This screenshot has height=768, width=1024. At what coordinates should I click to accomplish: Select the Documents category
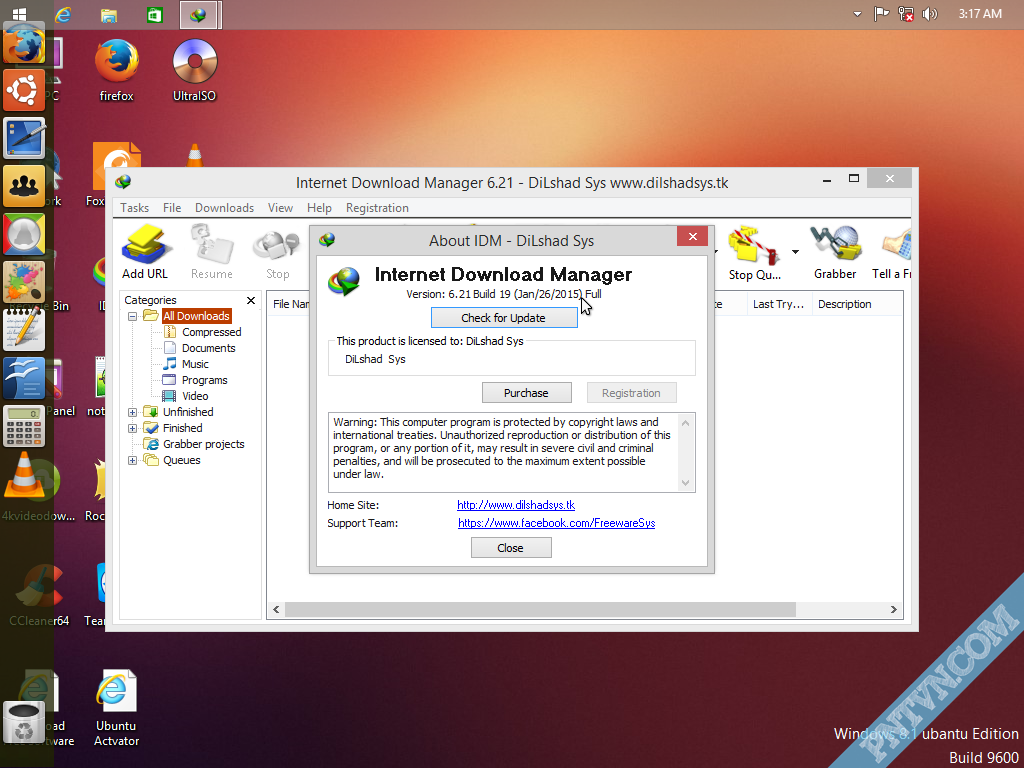208,348
